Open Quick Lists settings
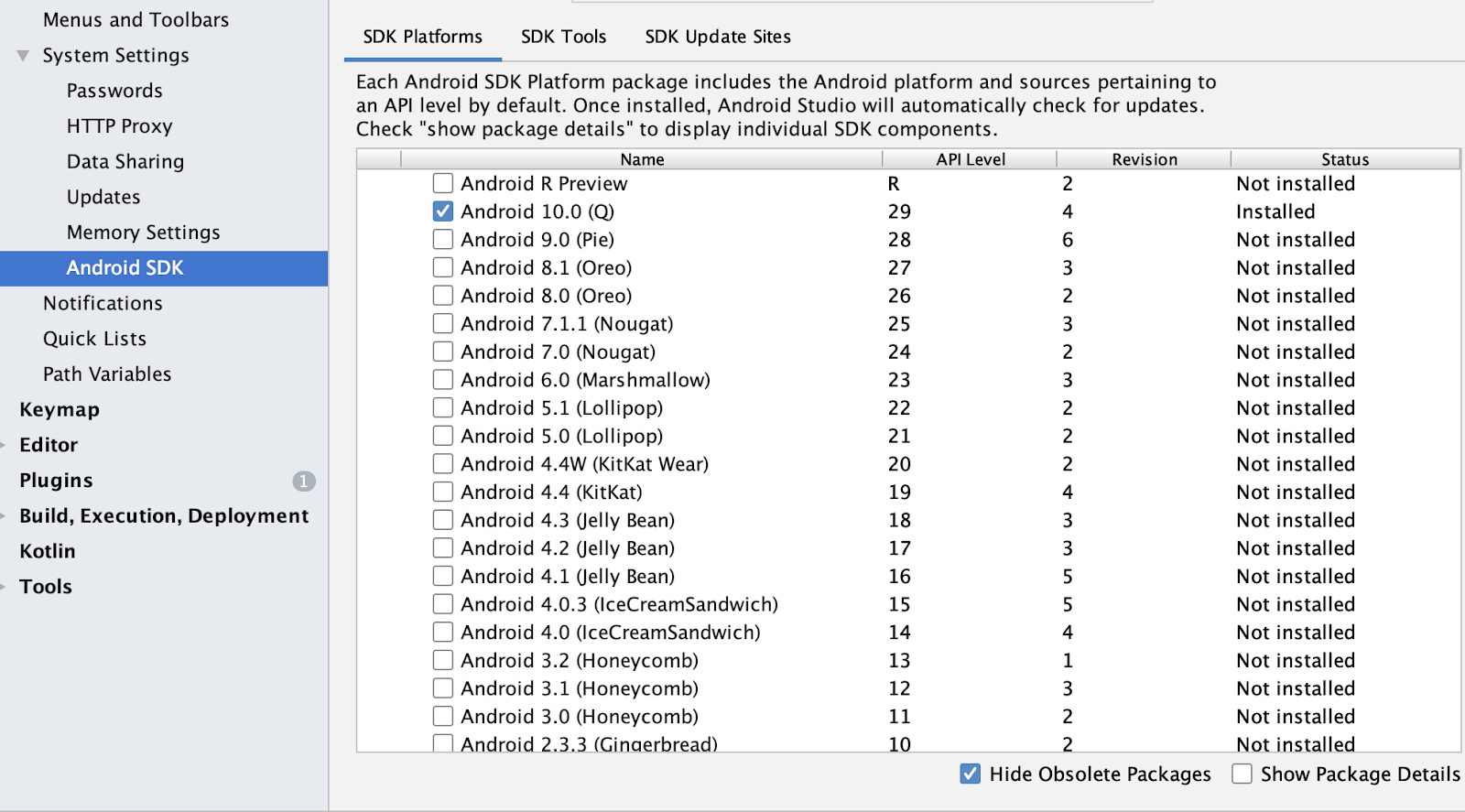The height and width of the screenshot is (812, 1465). click(94, 339)
